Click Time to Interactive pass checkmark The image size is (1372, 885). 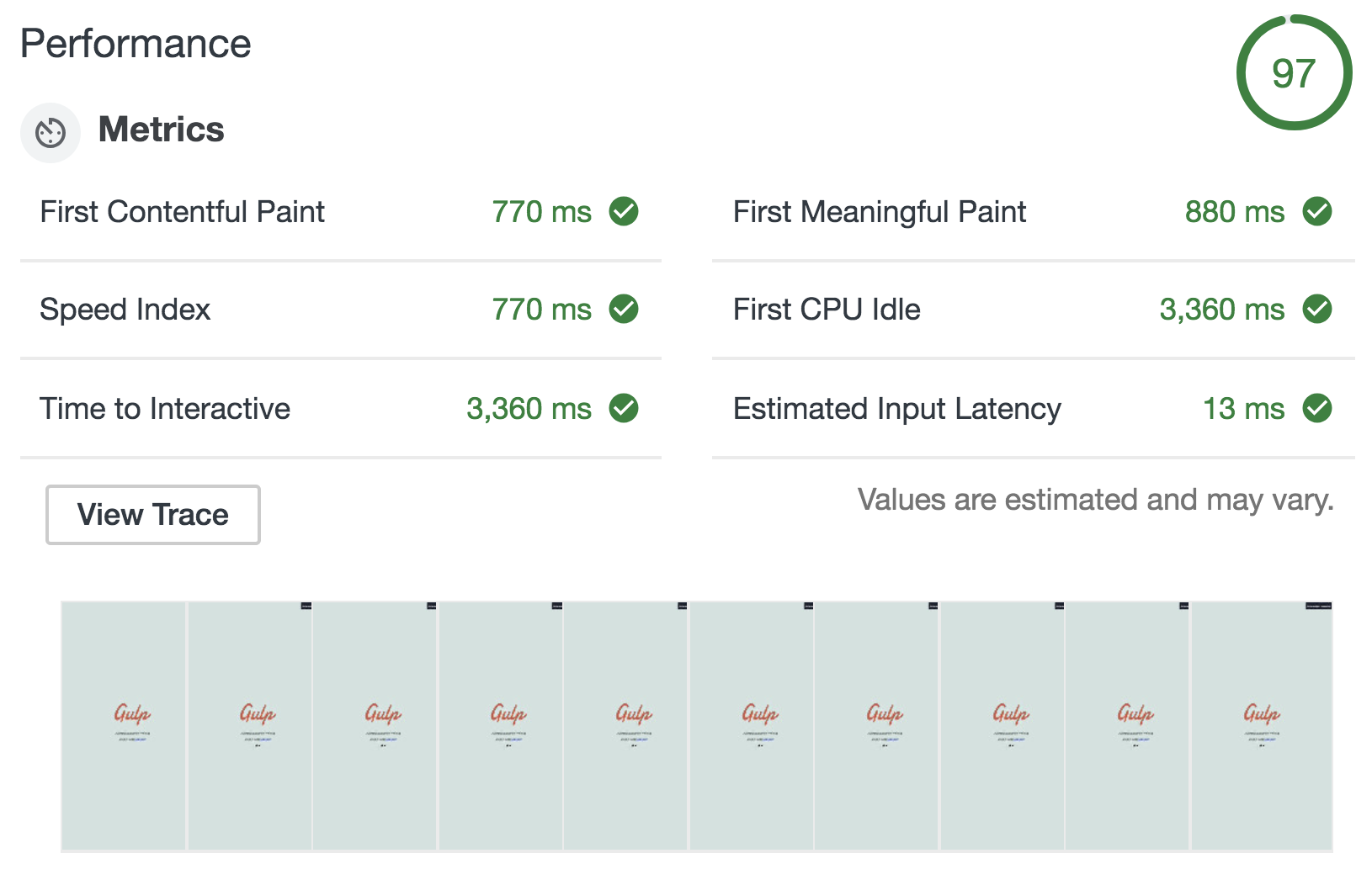click(x=624, y=409)
